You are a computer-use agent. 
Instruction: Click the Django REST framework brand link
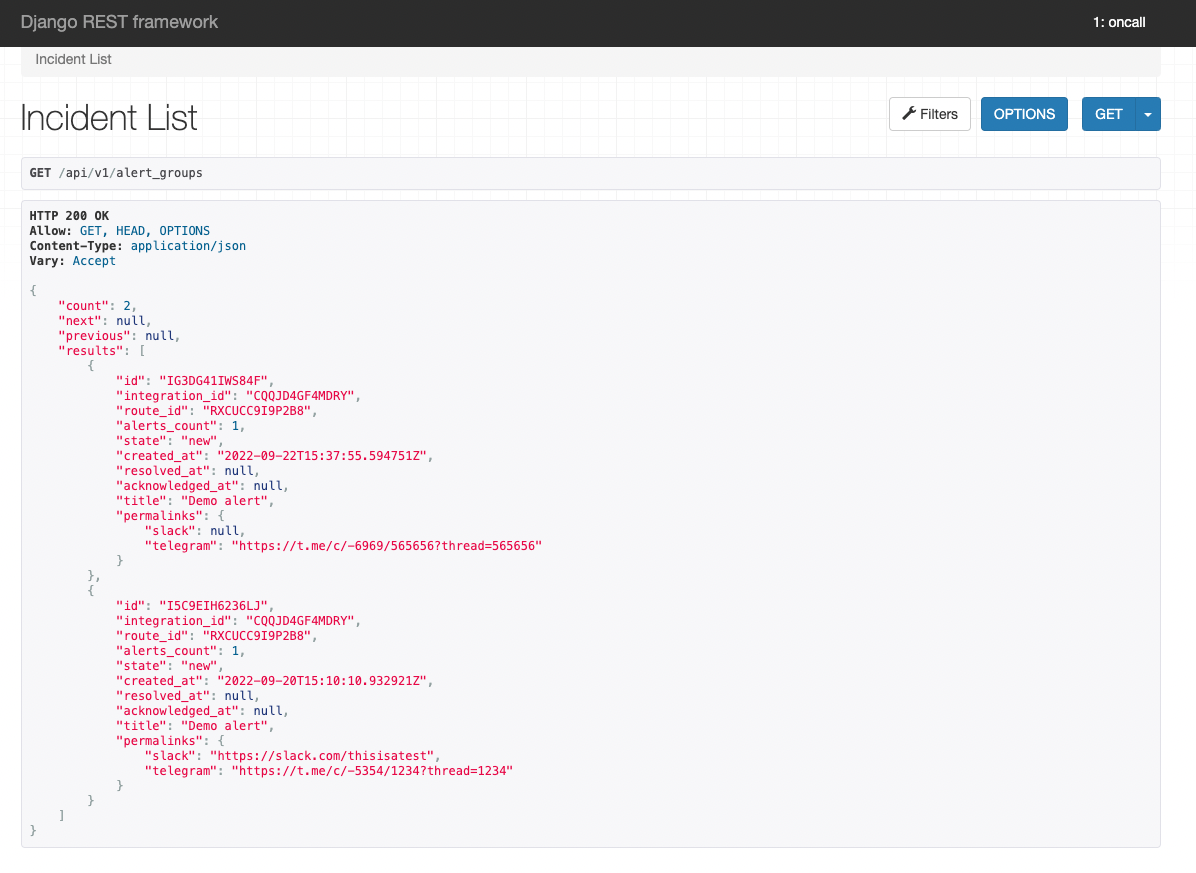tap(119, 21)
